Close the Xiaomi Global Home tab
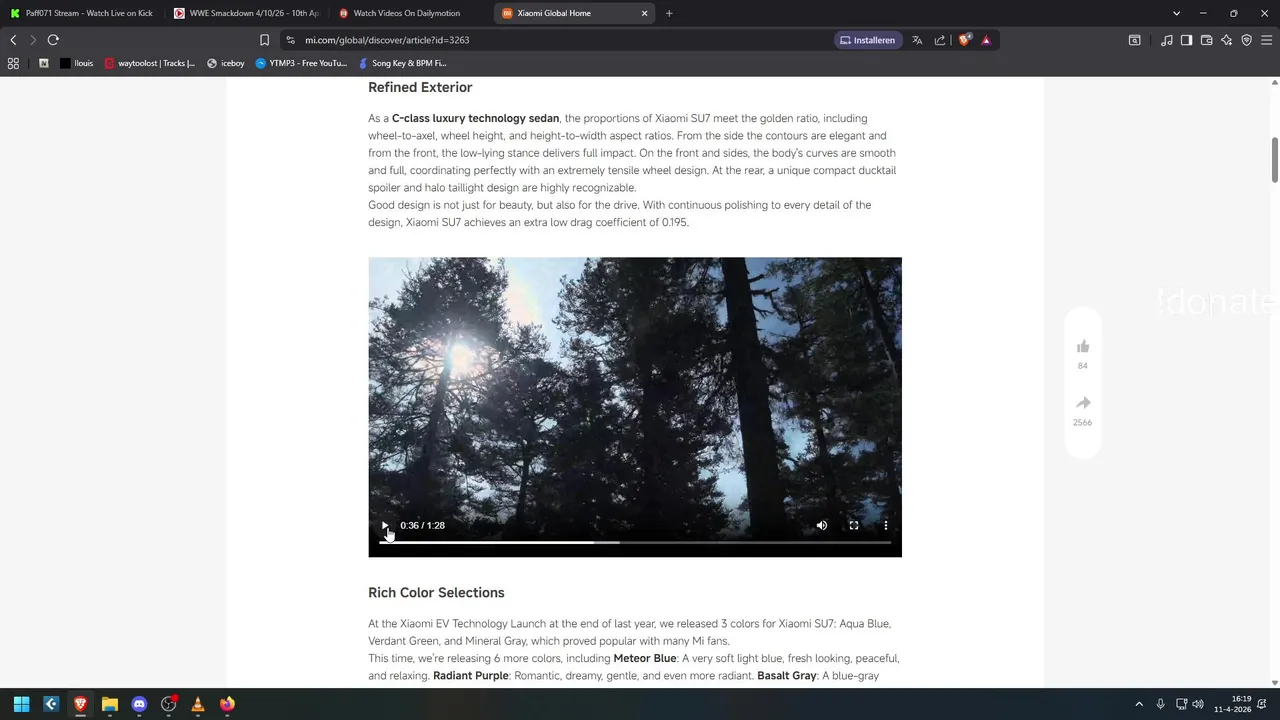1280x720 pixels. coord(645,13)
